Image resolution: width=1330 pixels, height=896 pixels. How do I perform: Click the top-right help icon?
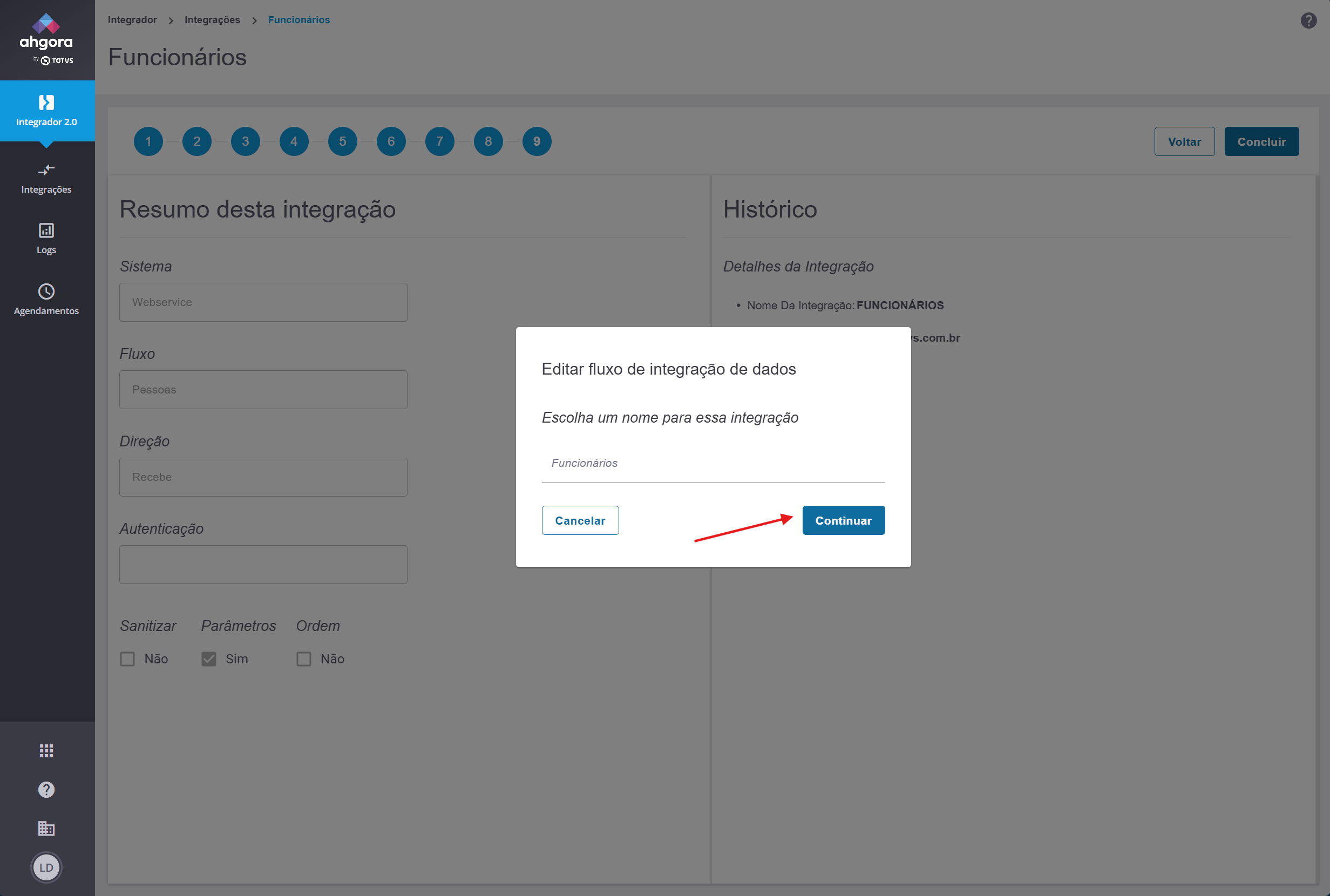(1308, 21)
